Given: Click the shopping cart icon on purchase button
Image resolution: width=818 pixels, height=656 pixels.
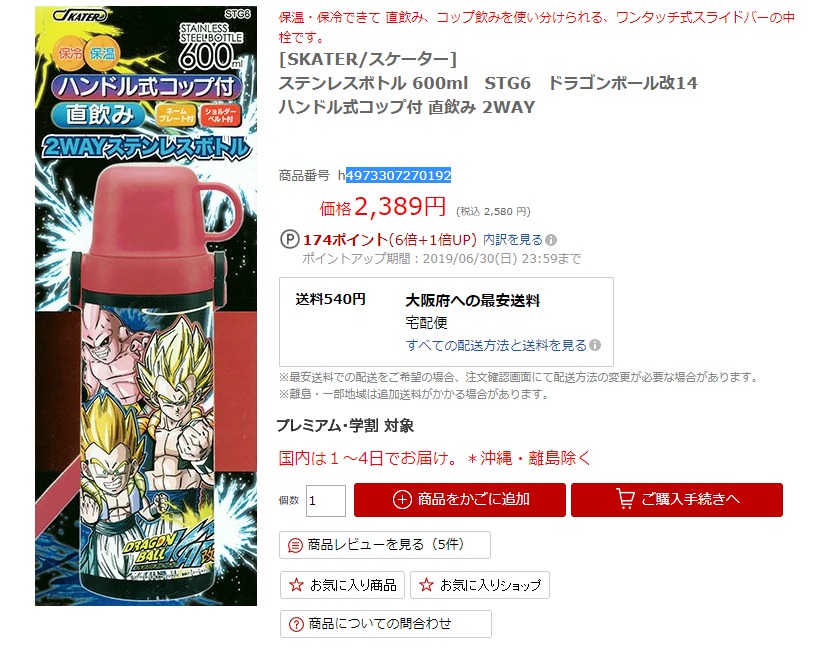Looking at the screenshot, I should [625, 498].
